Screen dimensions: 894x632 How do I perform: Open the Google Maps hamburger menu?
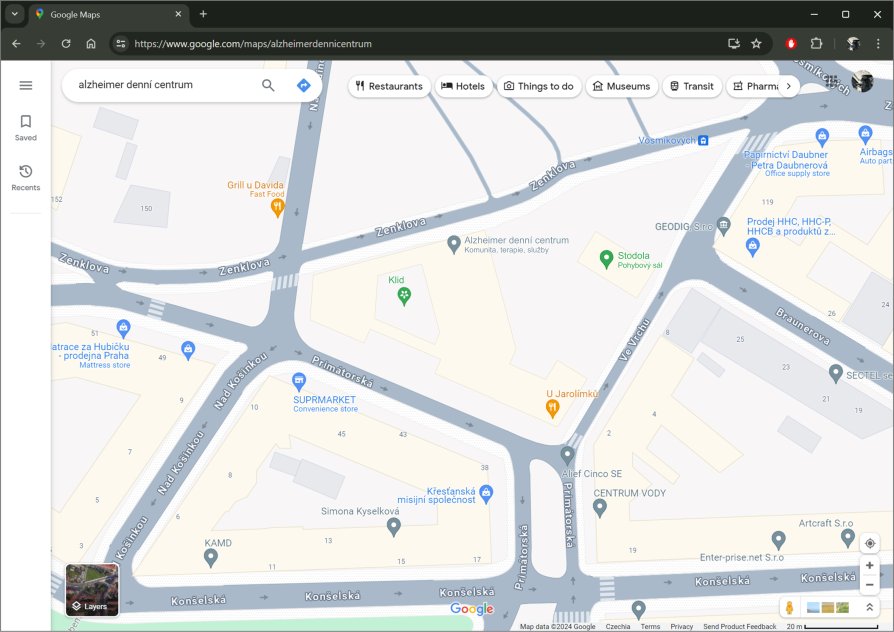[x=26, y=86]
